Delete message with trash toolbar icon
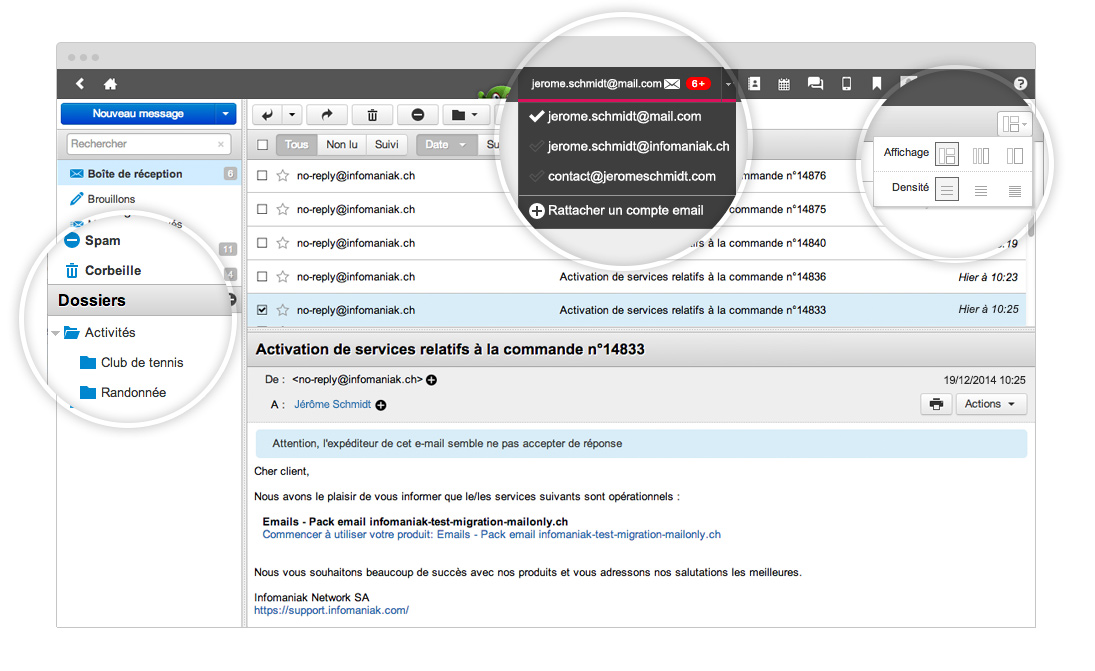 point(372,115)
